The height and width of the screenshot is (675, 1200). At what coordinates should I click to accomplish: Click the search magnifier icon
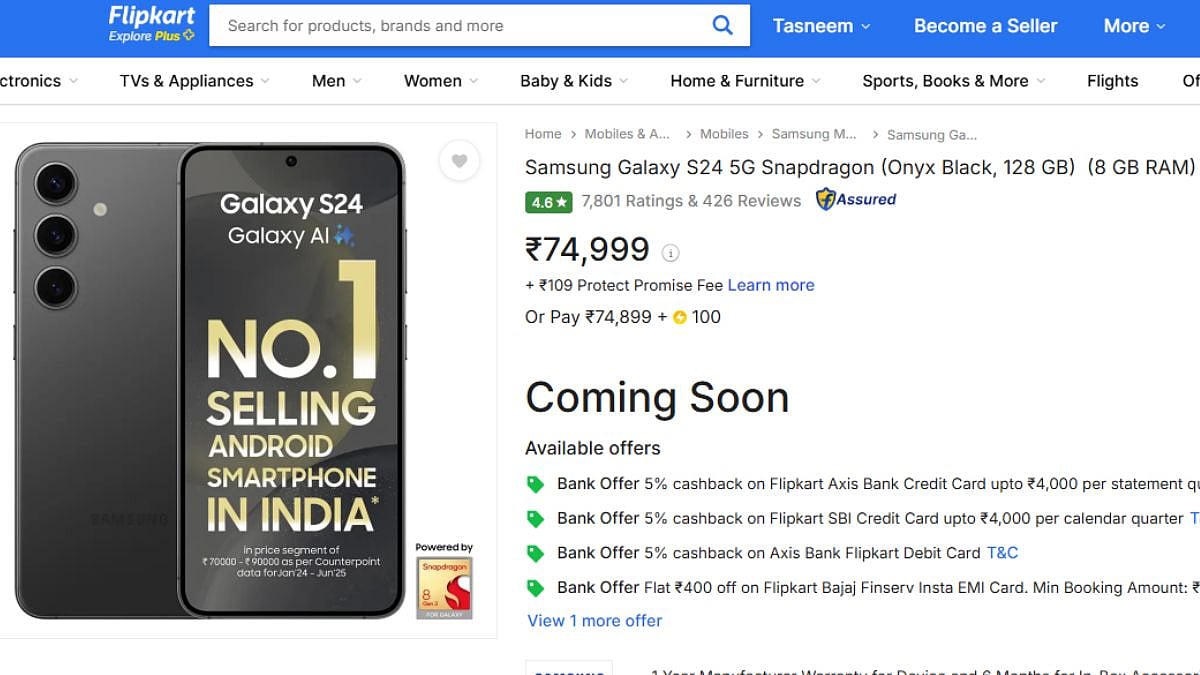pos(722,26)
